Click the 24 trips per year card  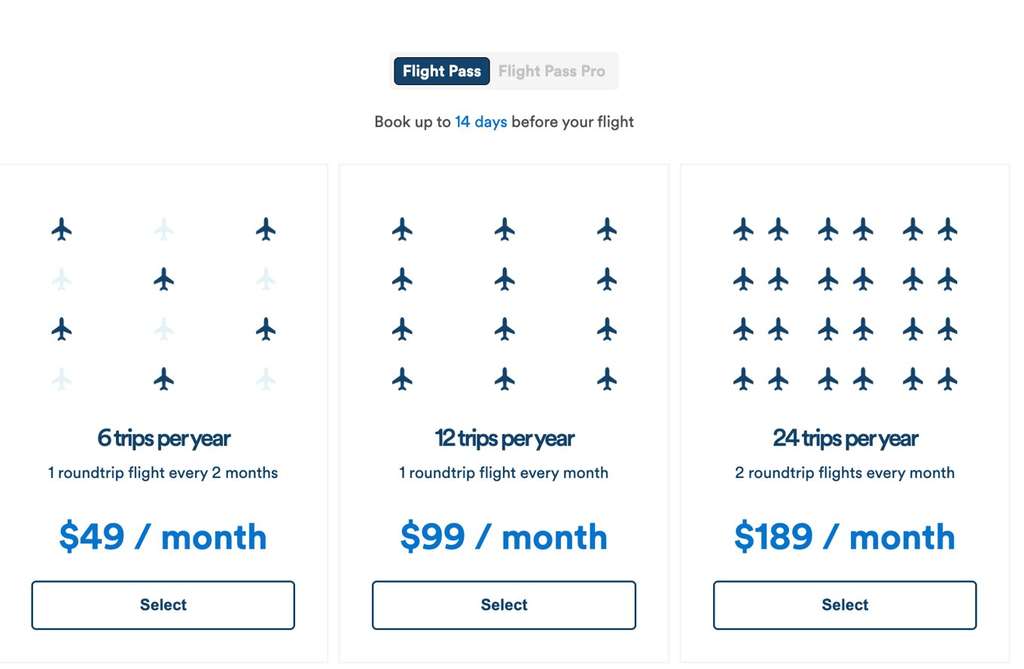click(x=845, y=415)
